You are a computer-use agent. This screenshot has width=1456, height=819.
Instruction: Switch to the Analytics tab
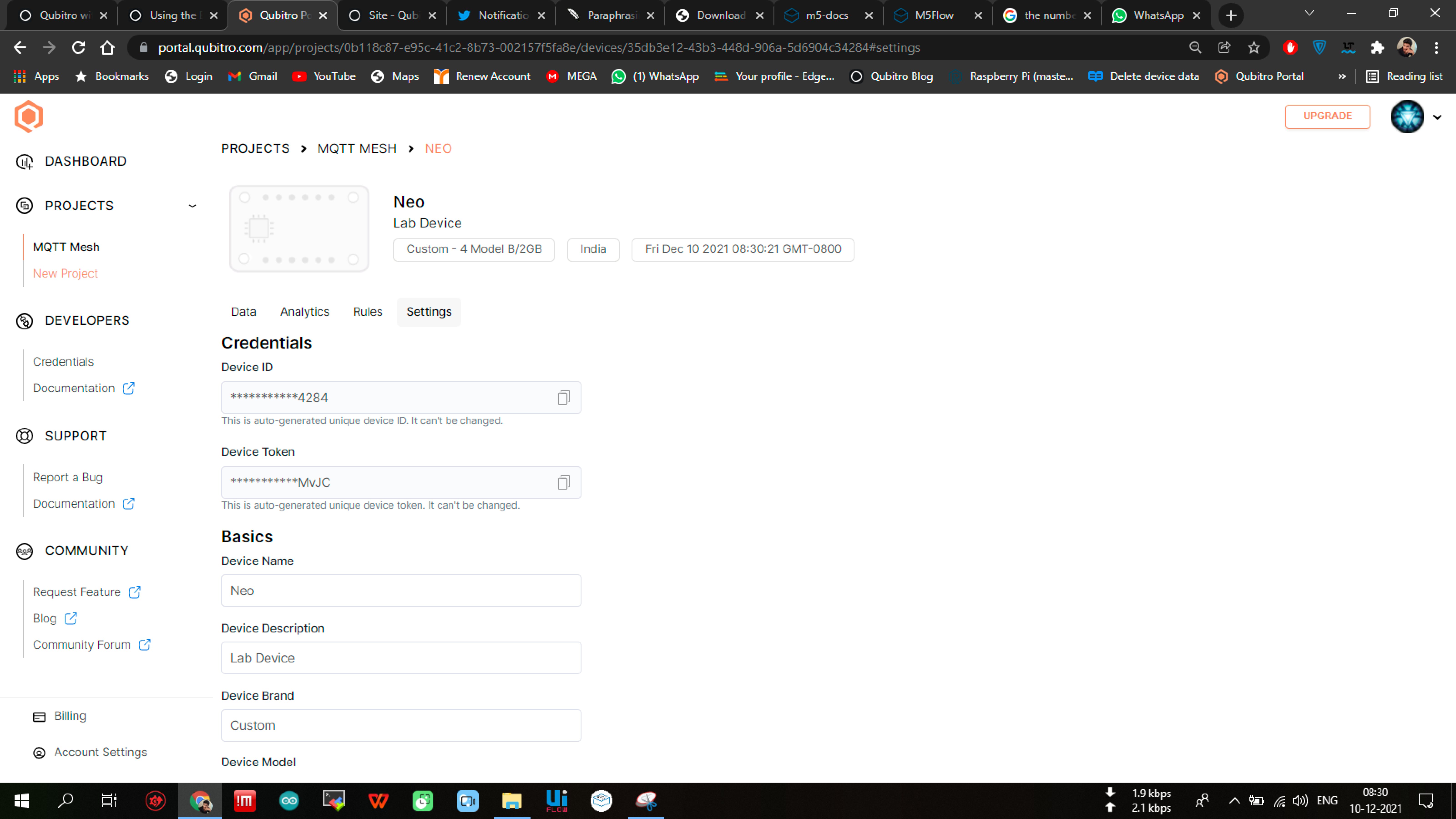pos(305,312)
